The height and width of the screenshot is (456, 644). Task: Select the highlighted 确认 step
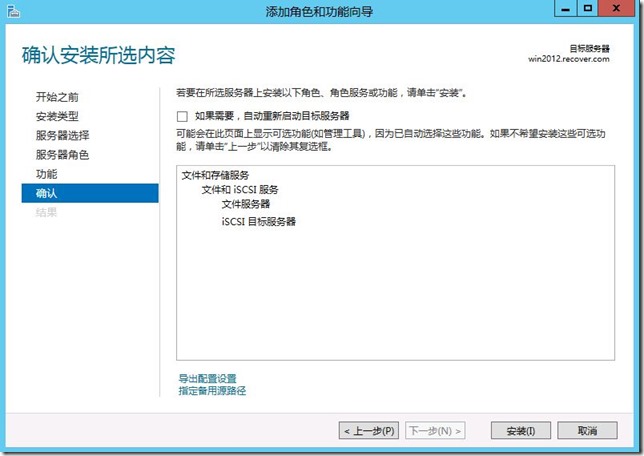(x=90, y=193)
